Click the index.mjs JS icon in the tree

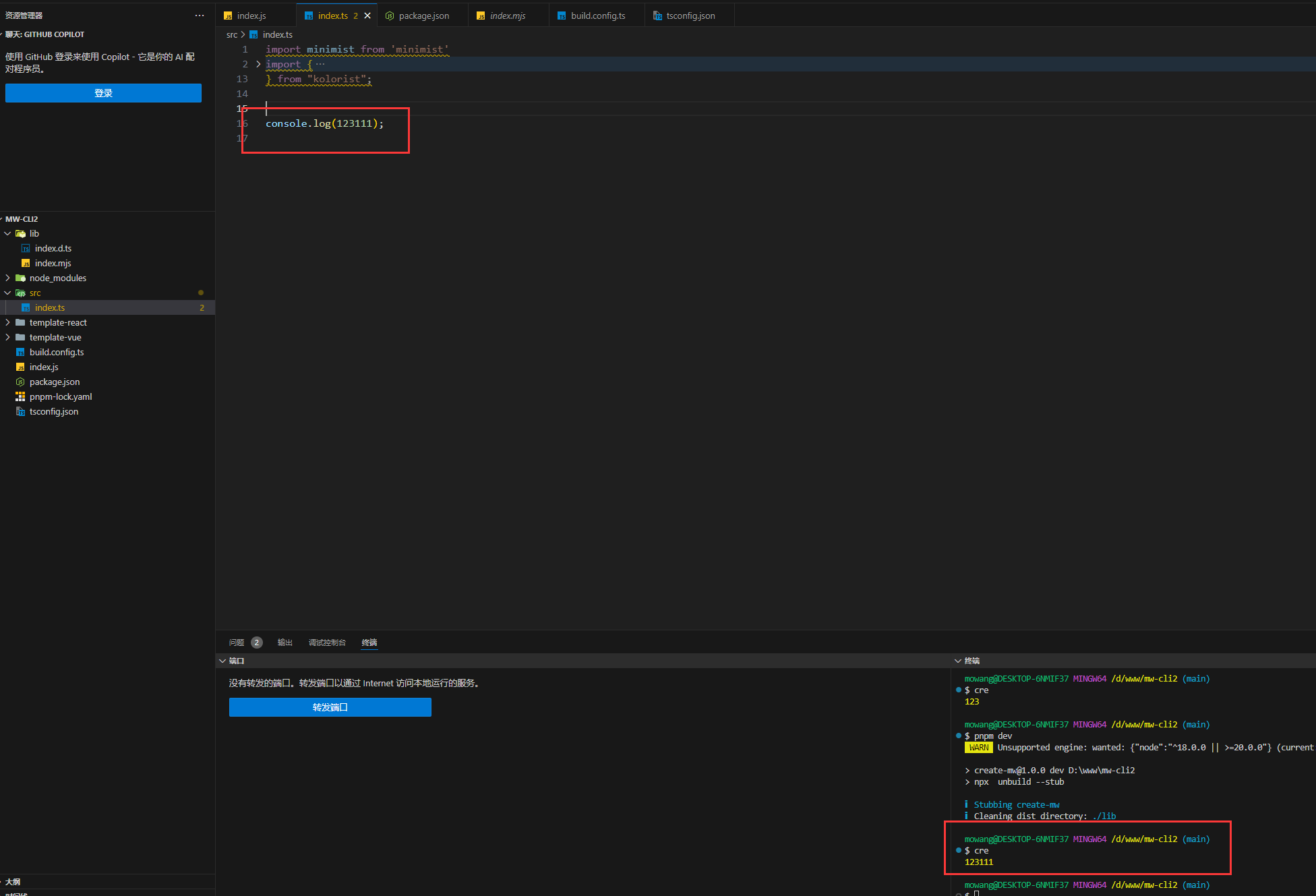pyautogui.click(x=26, y=263)
